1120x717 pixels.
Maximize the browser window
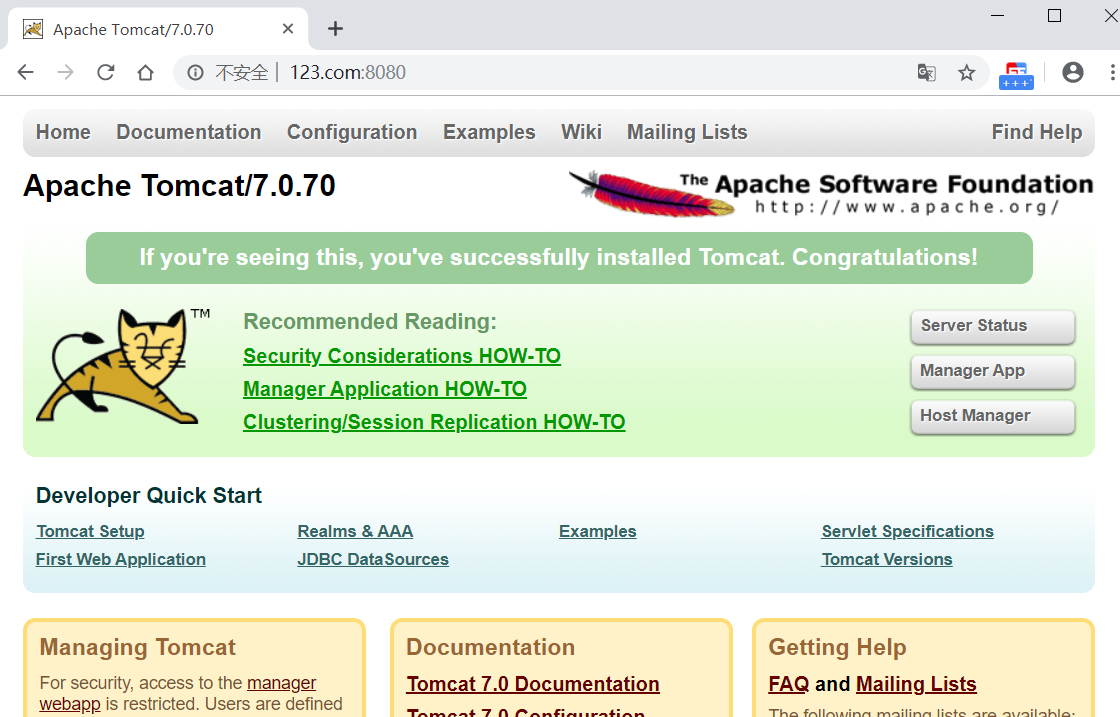1054,16
